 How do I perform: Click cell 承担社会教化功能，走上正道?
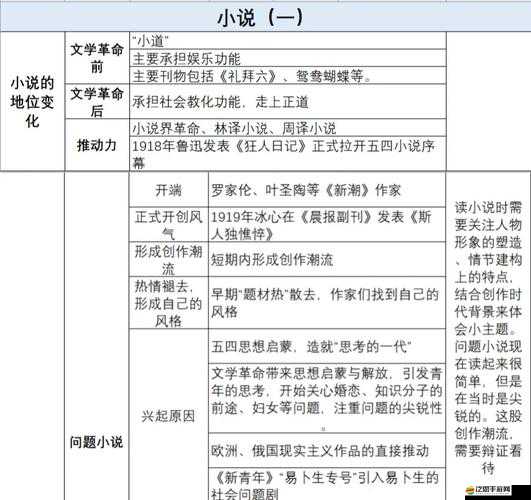[288, 101]
